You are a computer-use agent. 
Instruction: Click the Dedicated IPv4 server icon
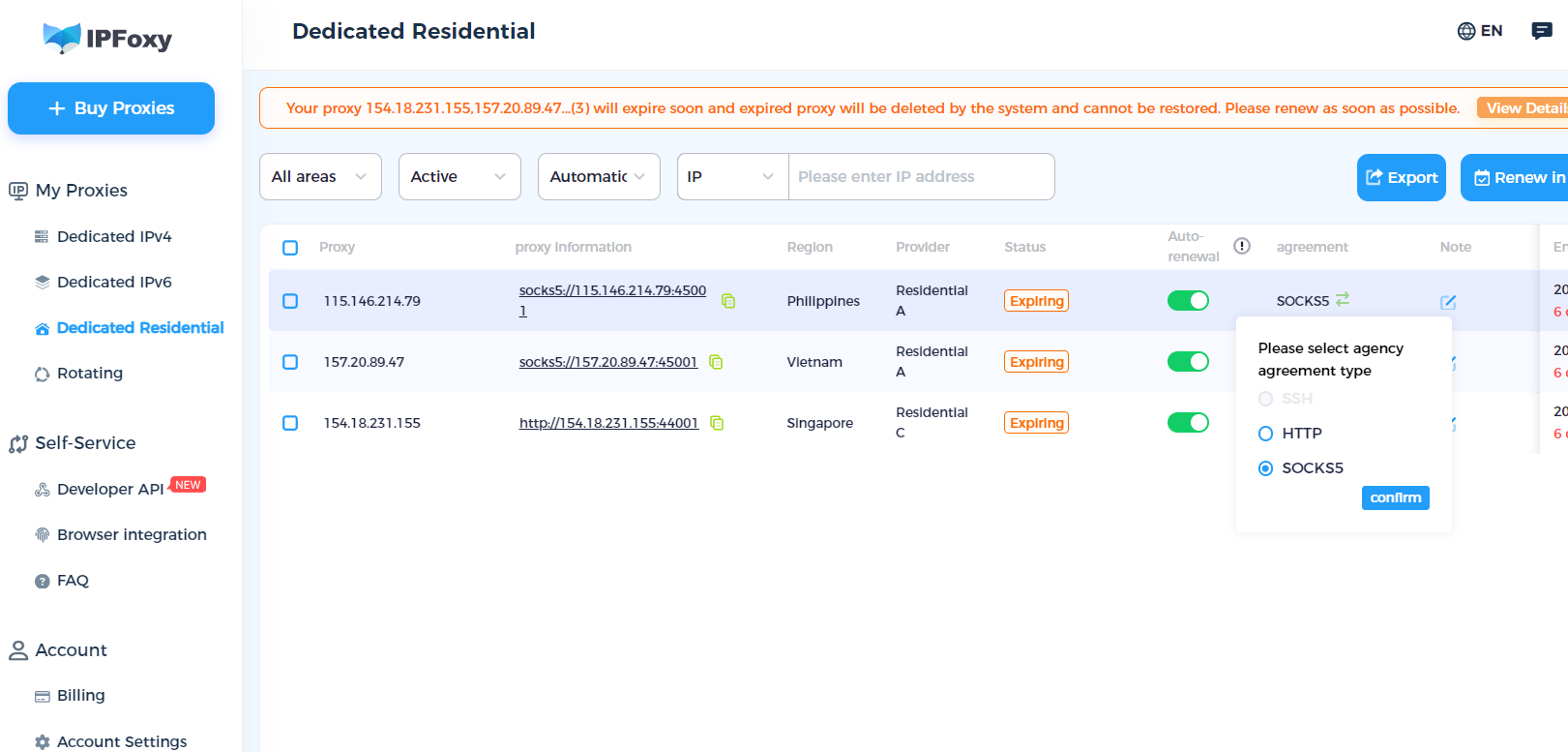click(x=42, y=236)
